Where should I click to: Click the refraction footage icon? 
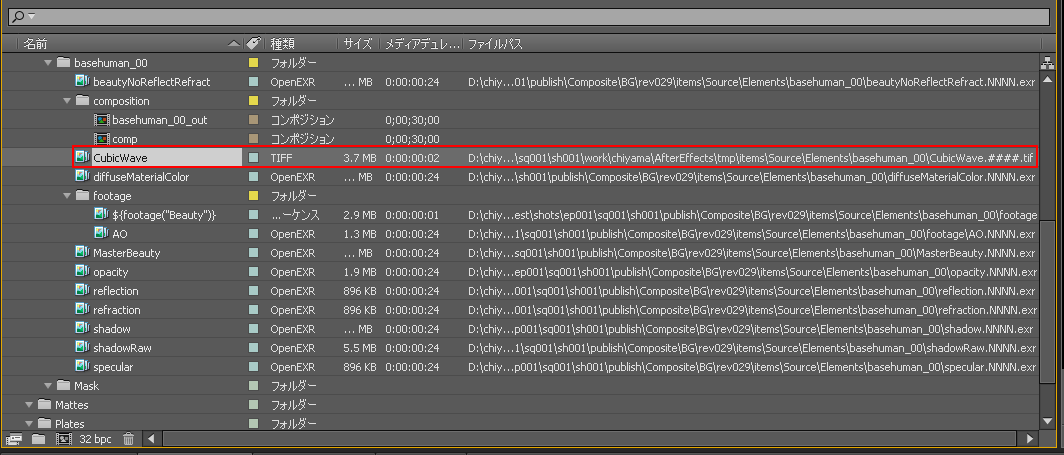pos(83,309)
